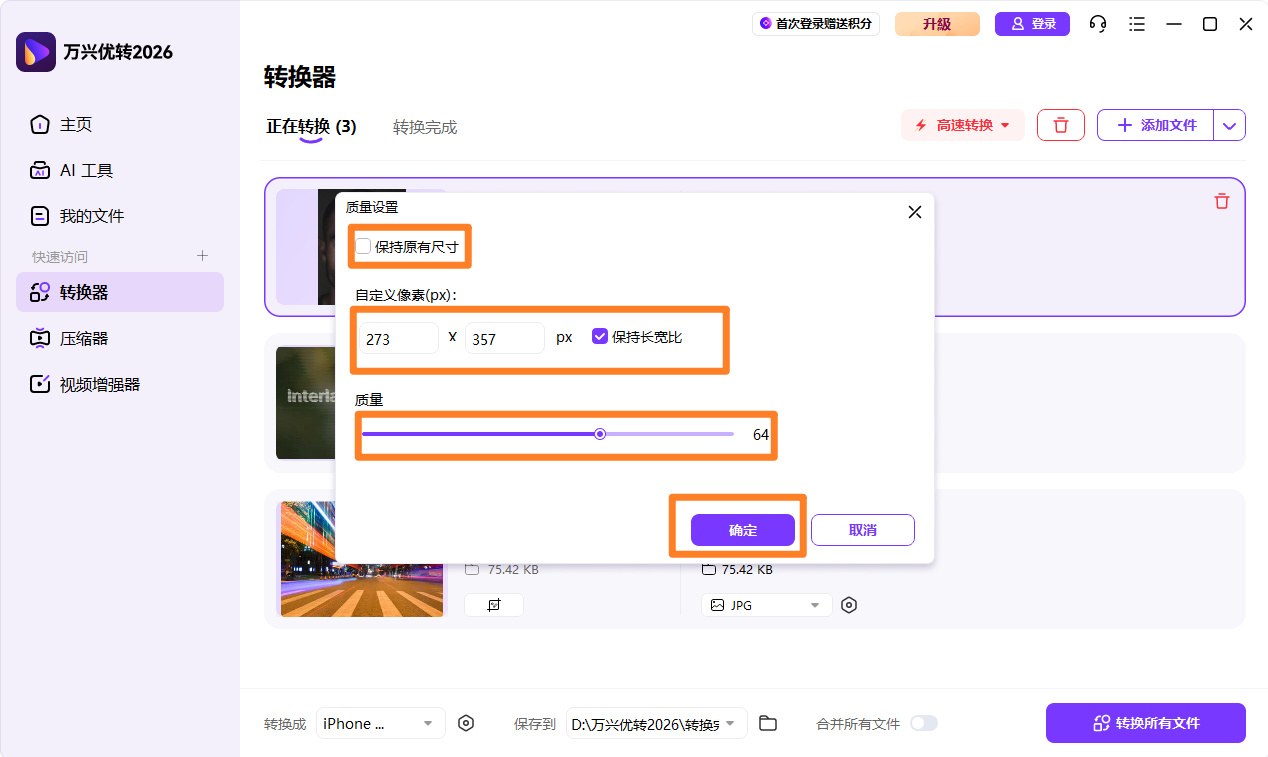The image size is (1268, 757).
Task: Click the crop/edit icon below the street photo
Action: click(493, 604)
